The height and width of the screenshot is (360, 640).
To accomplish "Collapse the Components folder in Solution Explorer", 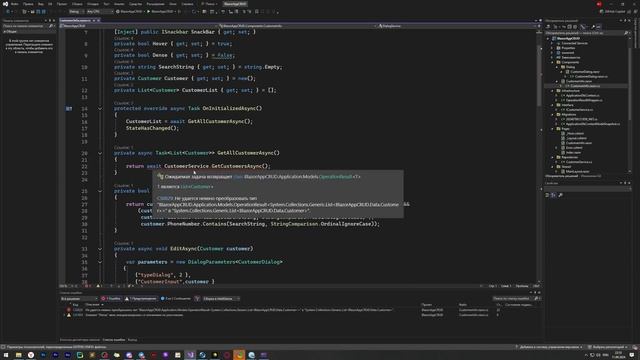I will coord(553,62).
